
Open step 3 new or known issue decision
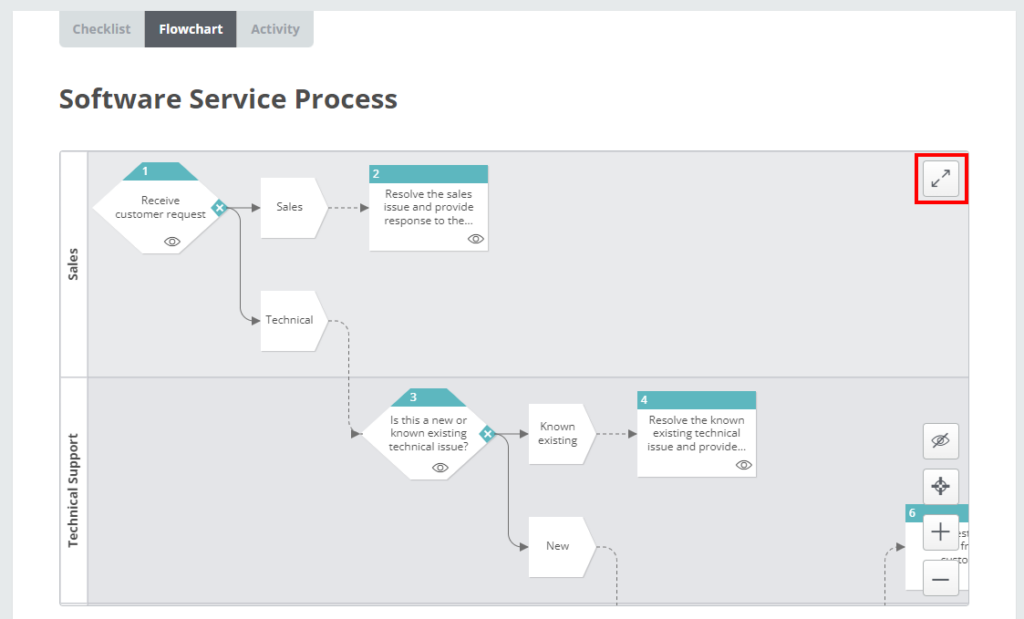coord(428,434)
